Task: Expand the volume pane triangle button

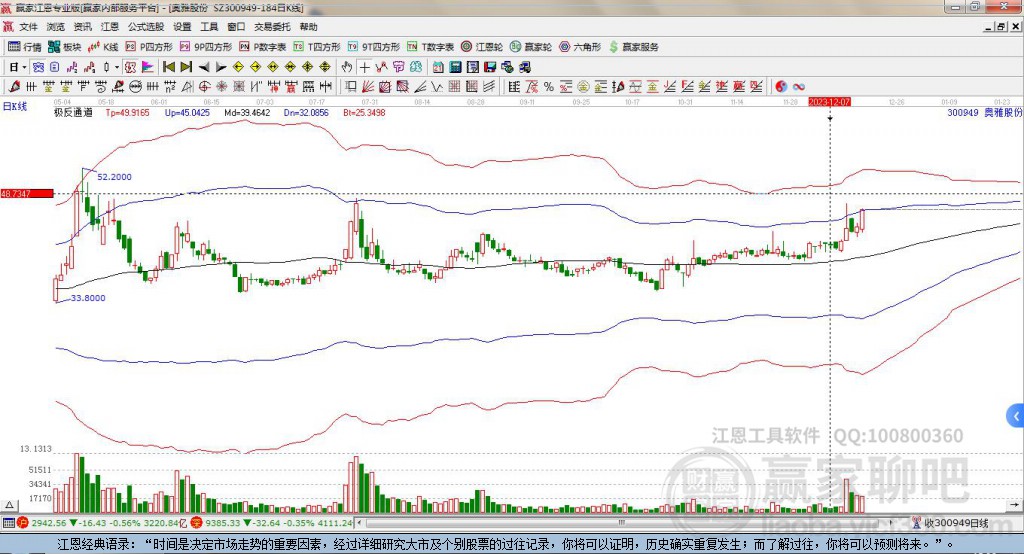Action: tap(9, 505)
